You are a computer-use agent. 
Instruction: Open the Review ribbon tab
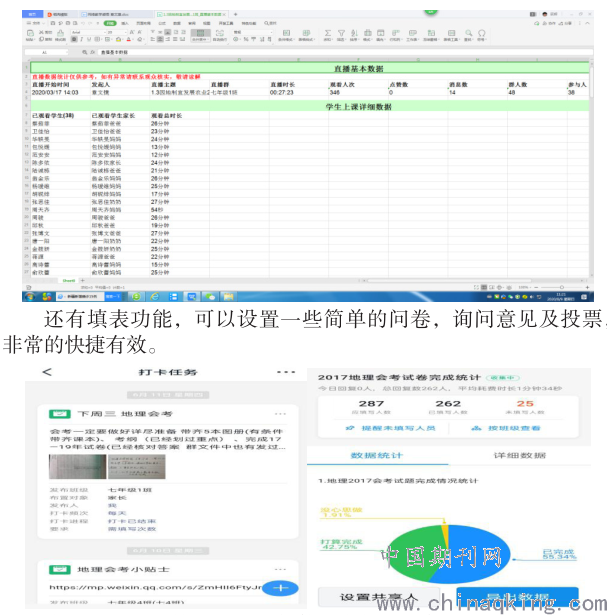pyautogui.click(x=192, y=23)
